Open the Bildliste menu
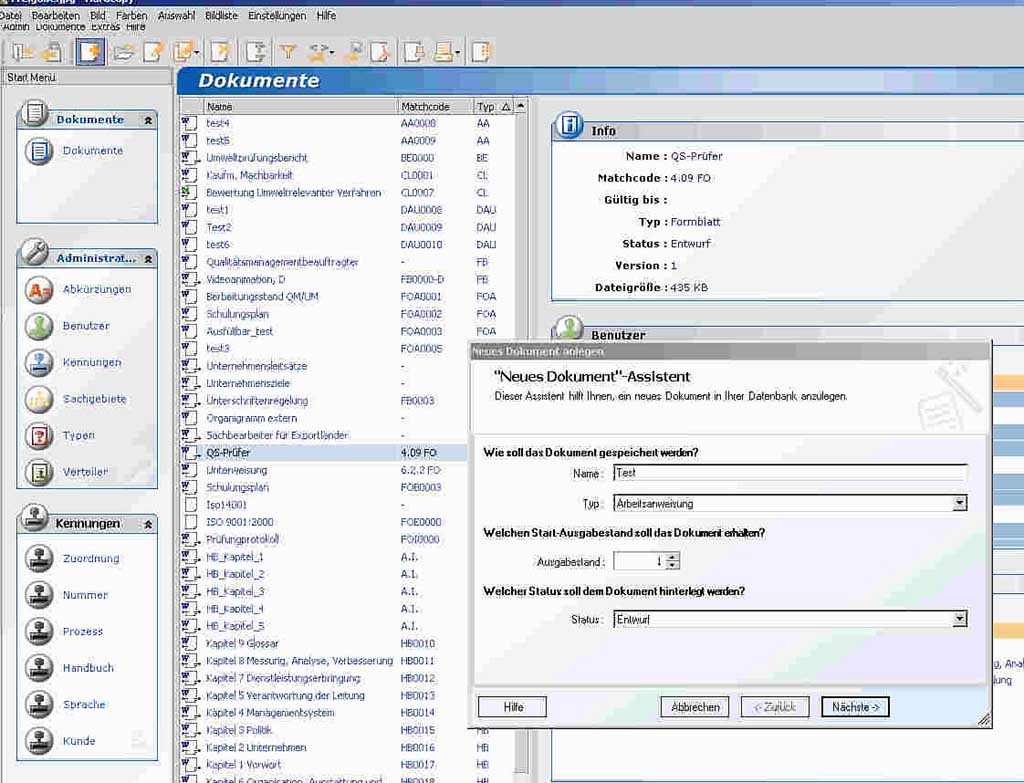 pos(221,15)
